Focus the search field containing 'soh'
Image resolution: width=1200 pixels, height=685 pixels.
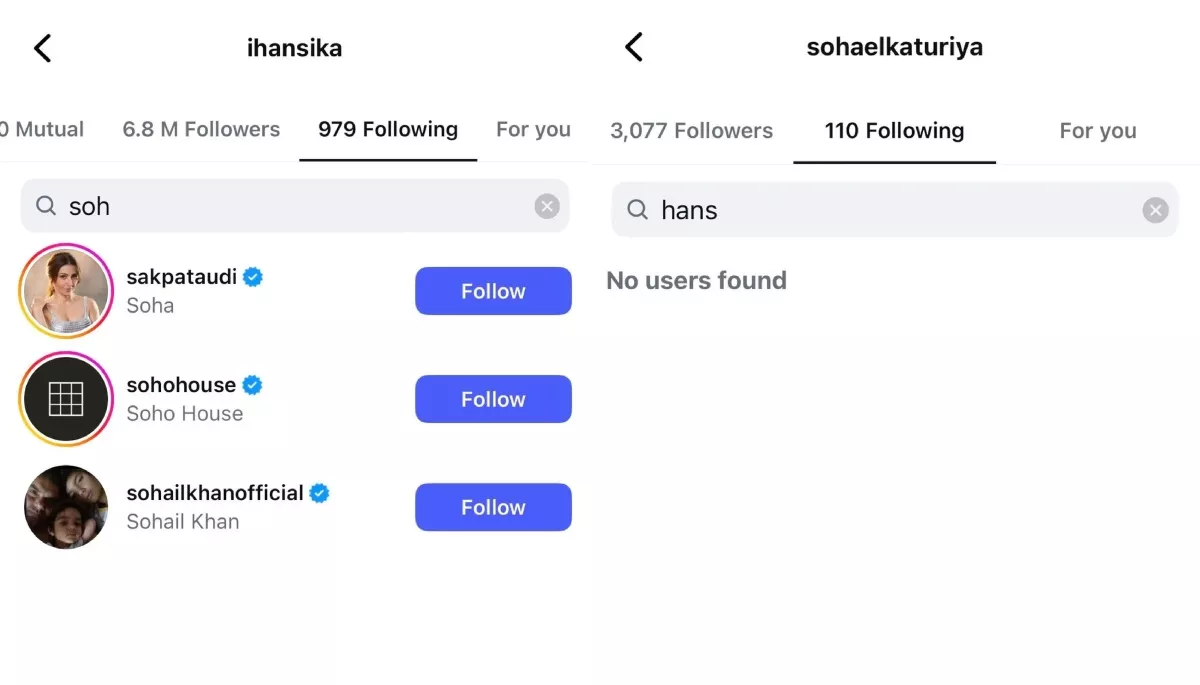290,206
